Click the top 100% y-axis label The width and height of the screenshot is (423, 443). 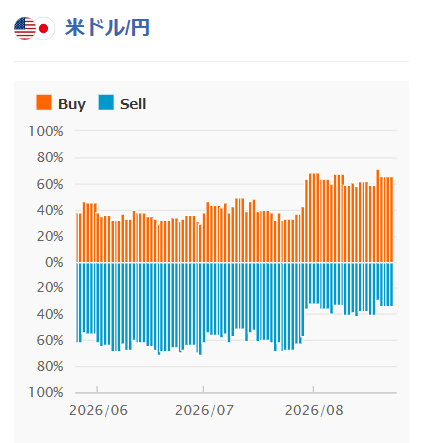pyautogui.click(x=46, y=131)
